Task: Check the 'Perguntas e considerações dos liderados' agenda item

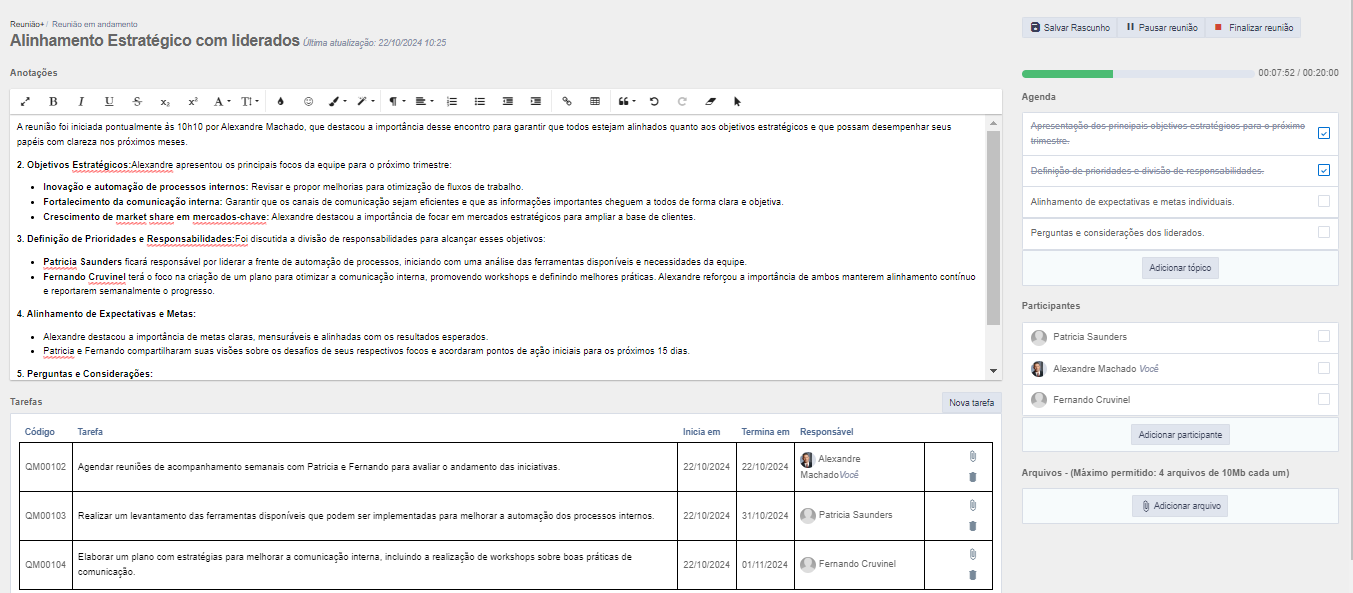Action: click(1323, 232)
